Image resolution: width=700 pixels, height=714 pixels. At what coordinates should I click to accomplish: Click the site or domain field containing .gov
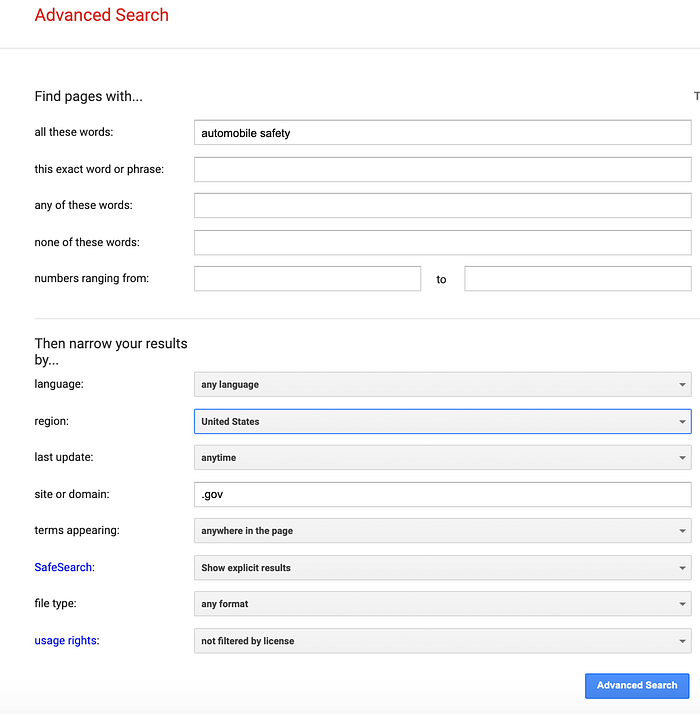click(442, 495)
